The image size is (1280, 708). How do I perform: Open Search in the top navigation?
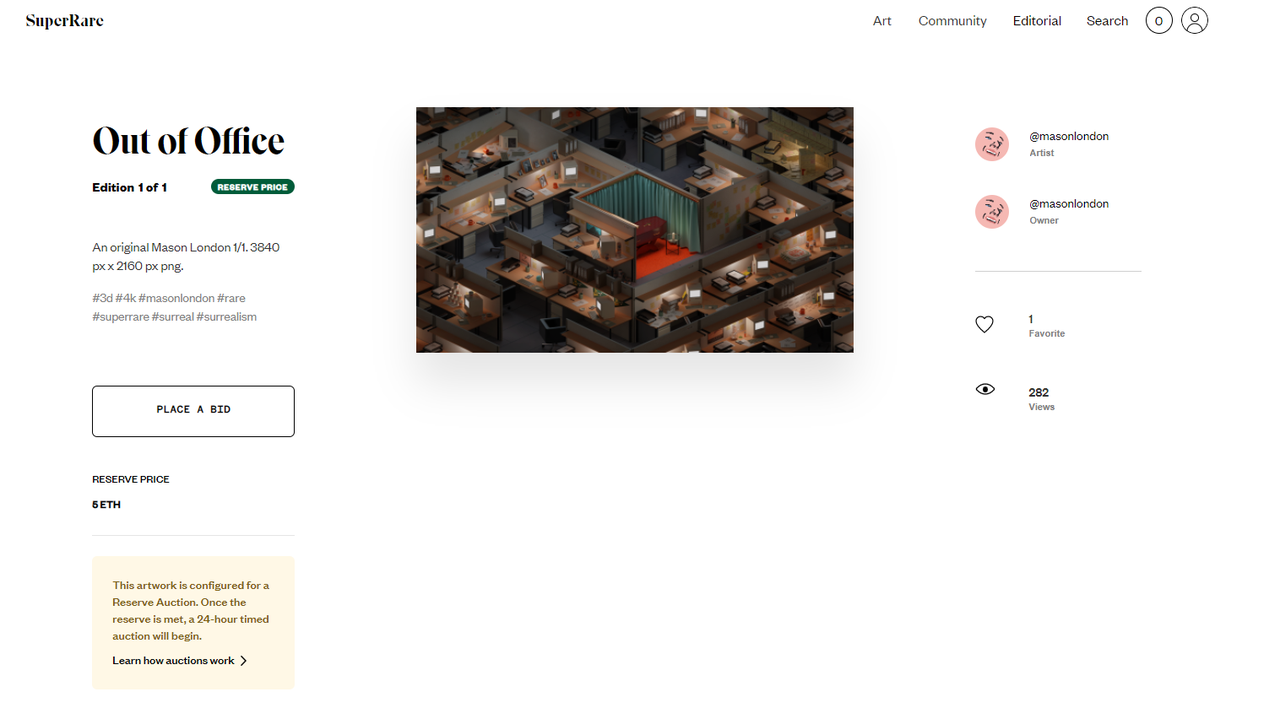coord(1107,21)
